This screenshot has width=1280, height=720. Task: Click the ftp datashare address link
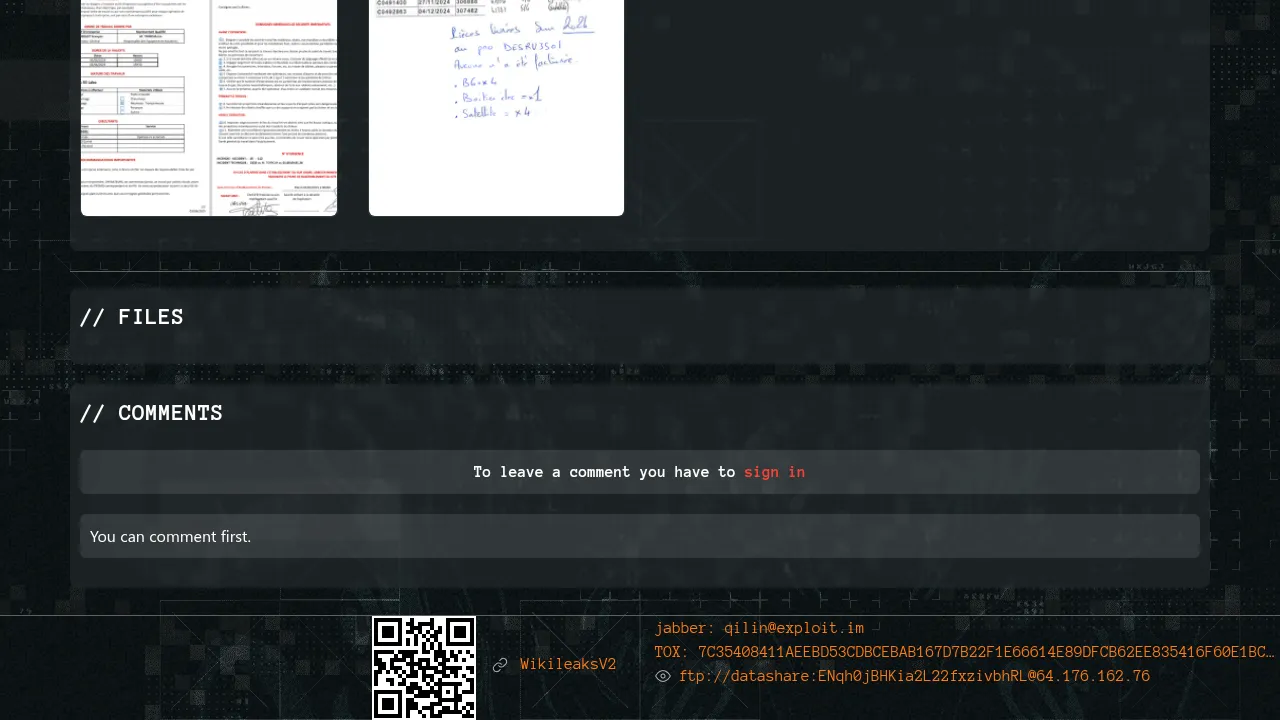tap(914, 677)
